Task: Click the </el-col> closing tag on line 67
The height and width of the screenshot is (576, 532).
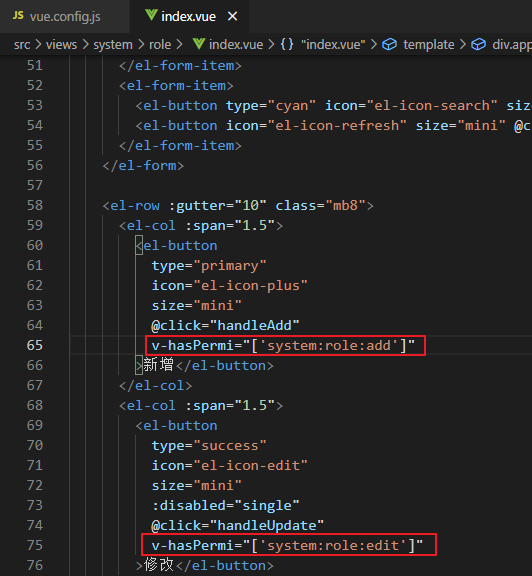Action: pos(155,385)
